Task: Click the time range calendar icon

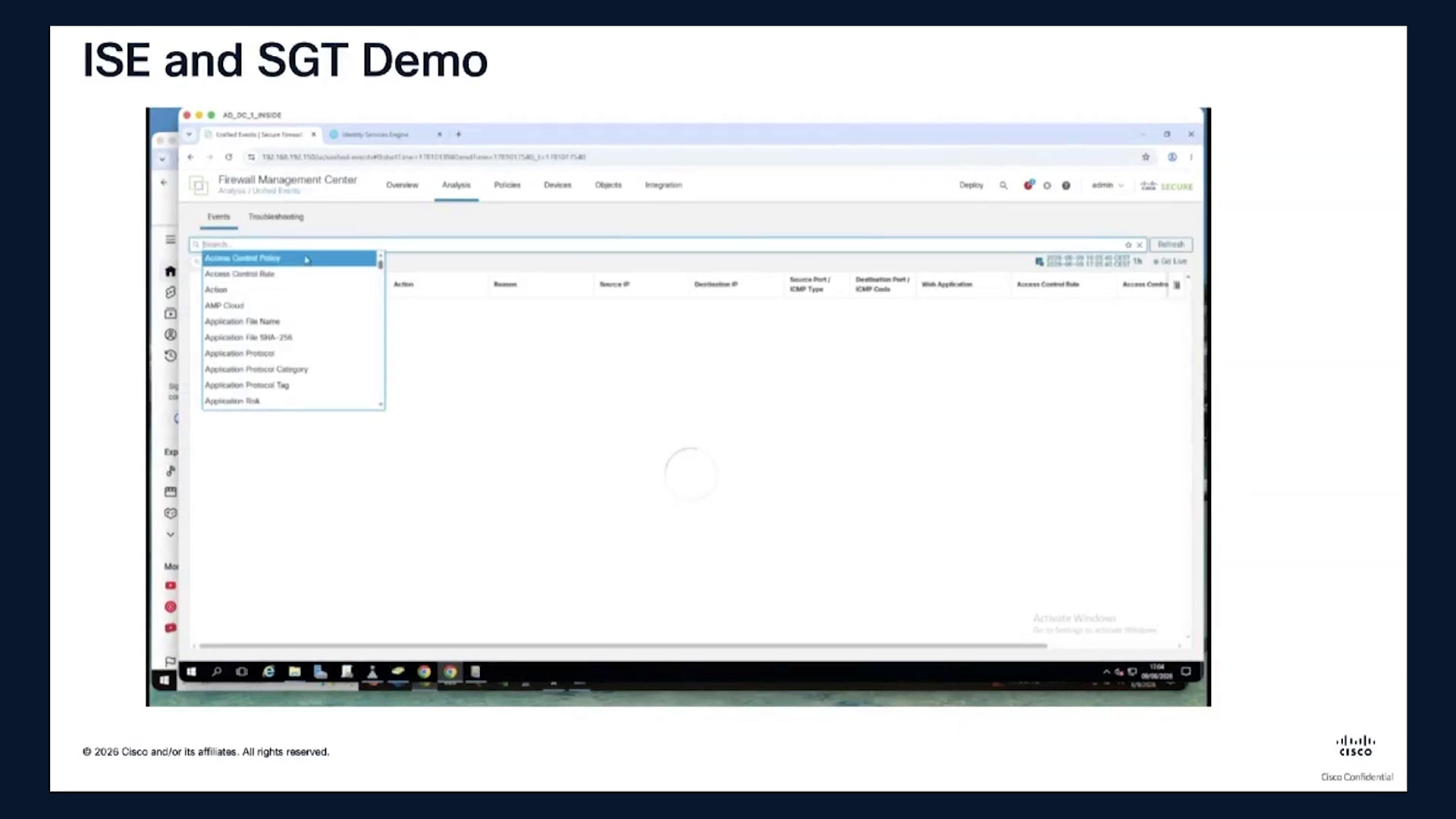Action: coord(1039,262)
